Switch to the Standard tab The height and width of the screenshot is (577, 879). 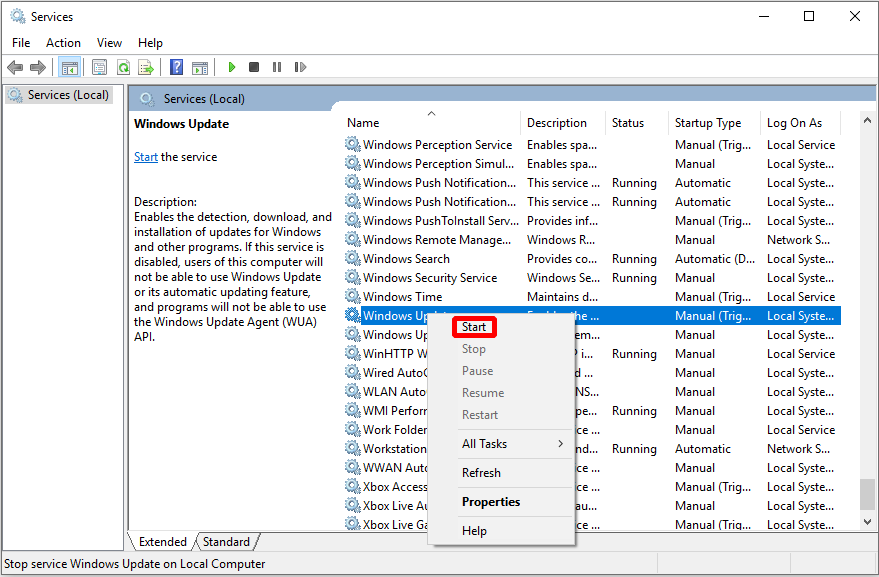click(x=226, y=542)
